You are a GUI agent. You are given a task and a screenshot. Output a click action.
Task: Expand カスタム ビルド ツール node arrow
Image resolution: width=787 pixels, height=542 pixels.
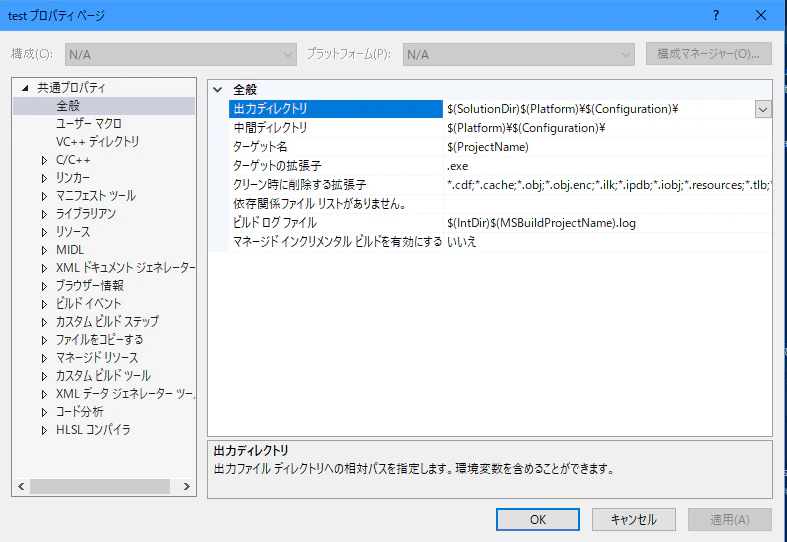45,376
